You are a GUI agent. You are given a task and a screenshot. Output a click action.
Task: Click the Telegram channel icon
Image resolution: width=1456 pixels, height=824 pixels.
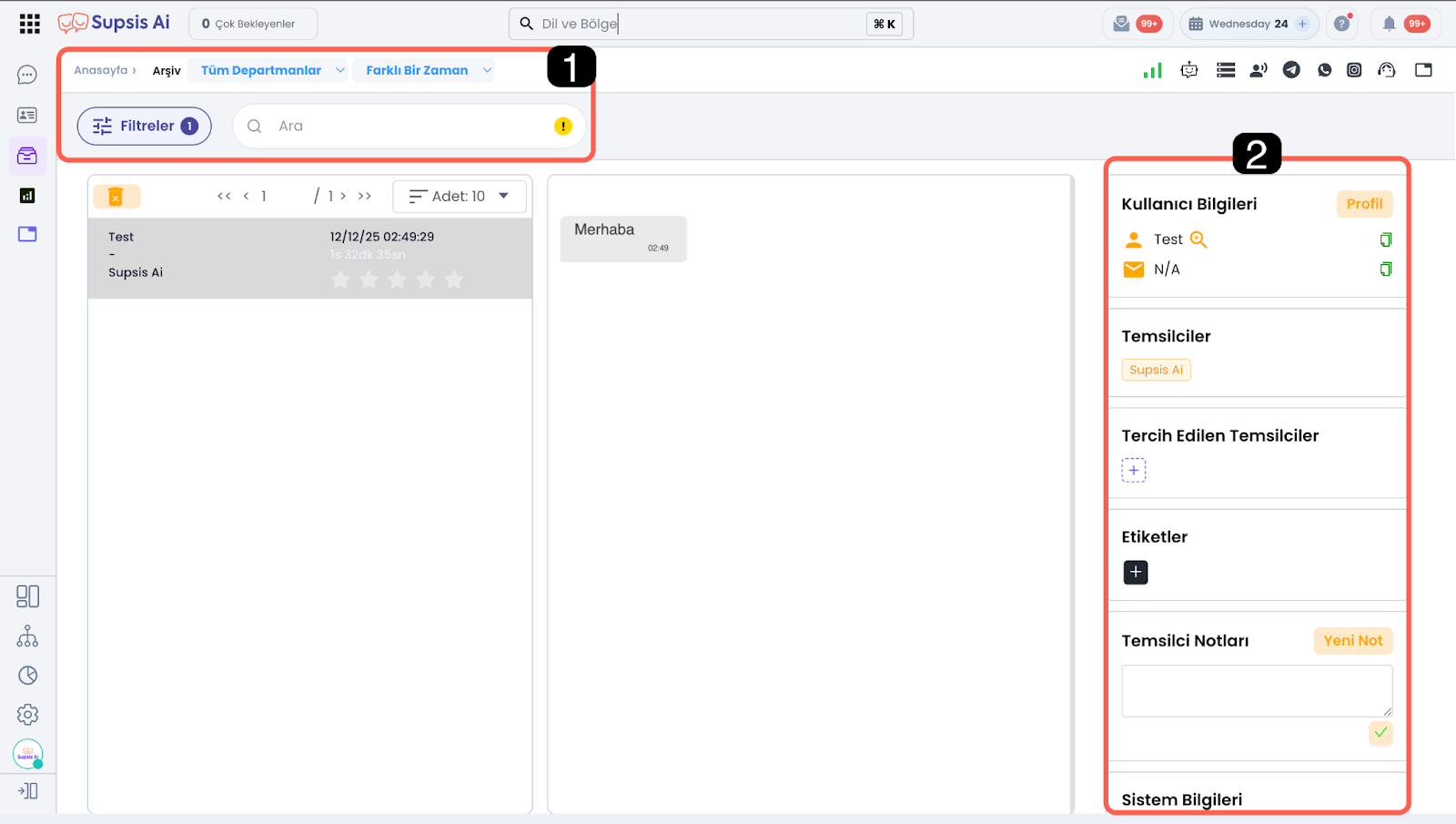tap(1291, 70)
